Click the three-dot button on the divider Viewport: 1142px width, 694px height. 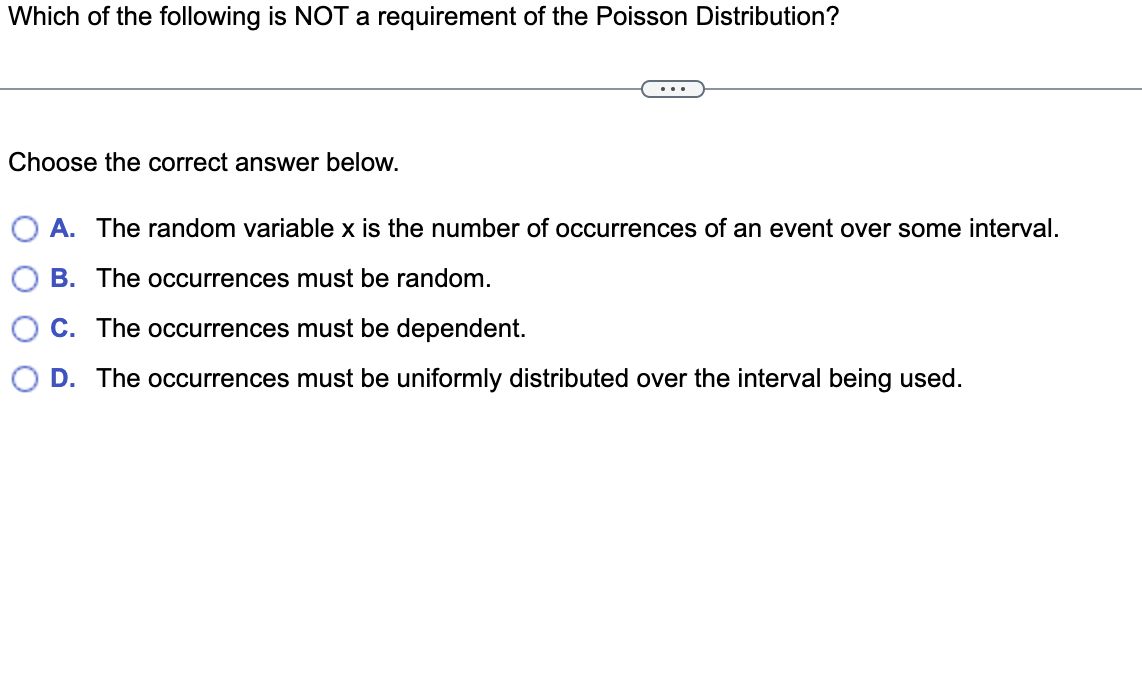[x=673, y=88]
